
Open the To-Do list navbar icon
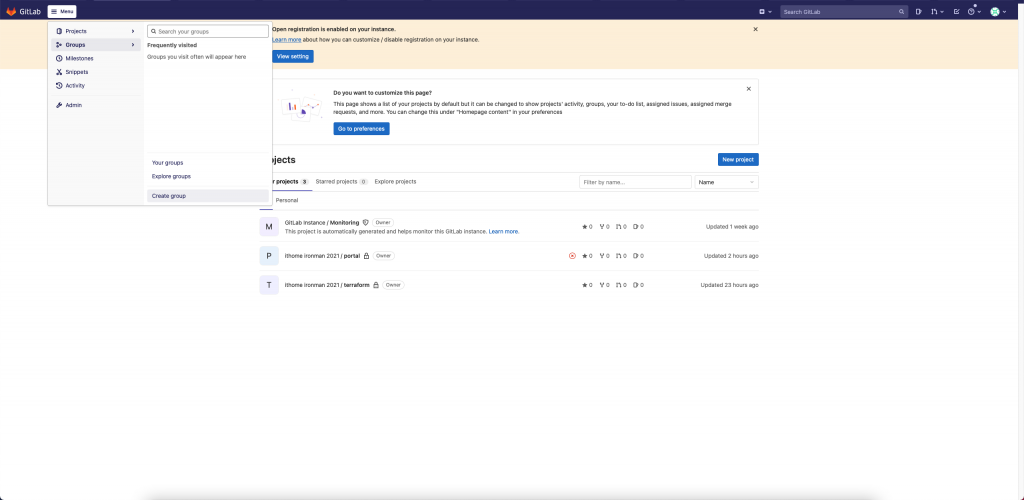[x=957, y=12]
